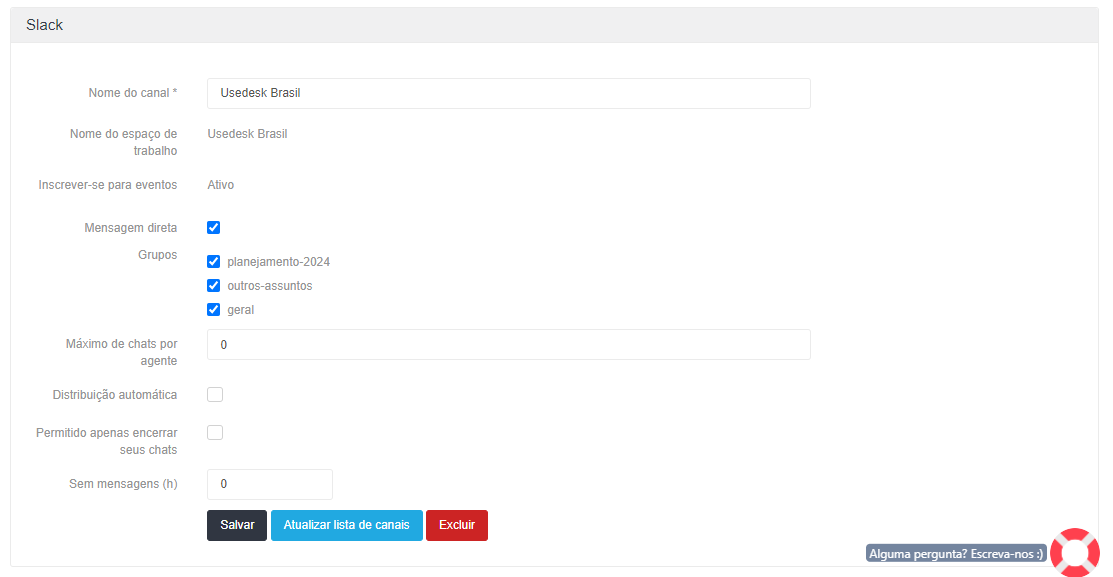
Task: Click the red Excluir button
Action: [456, 525]
